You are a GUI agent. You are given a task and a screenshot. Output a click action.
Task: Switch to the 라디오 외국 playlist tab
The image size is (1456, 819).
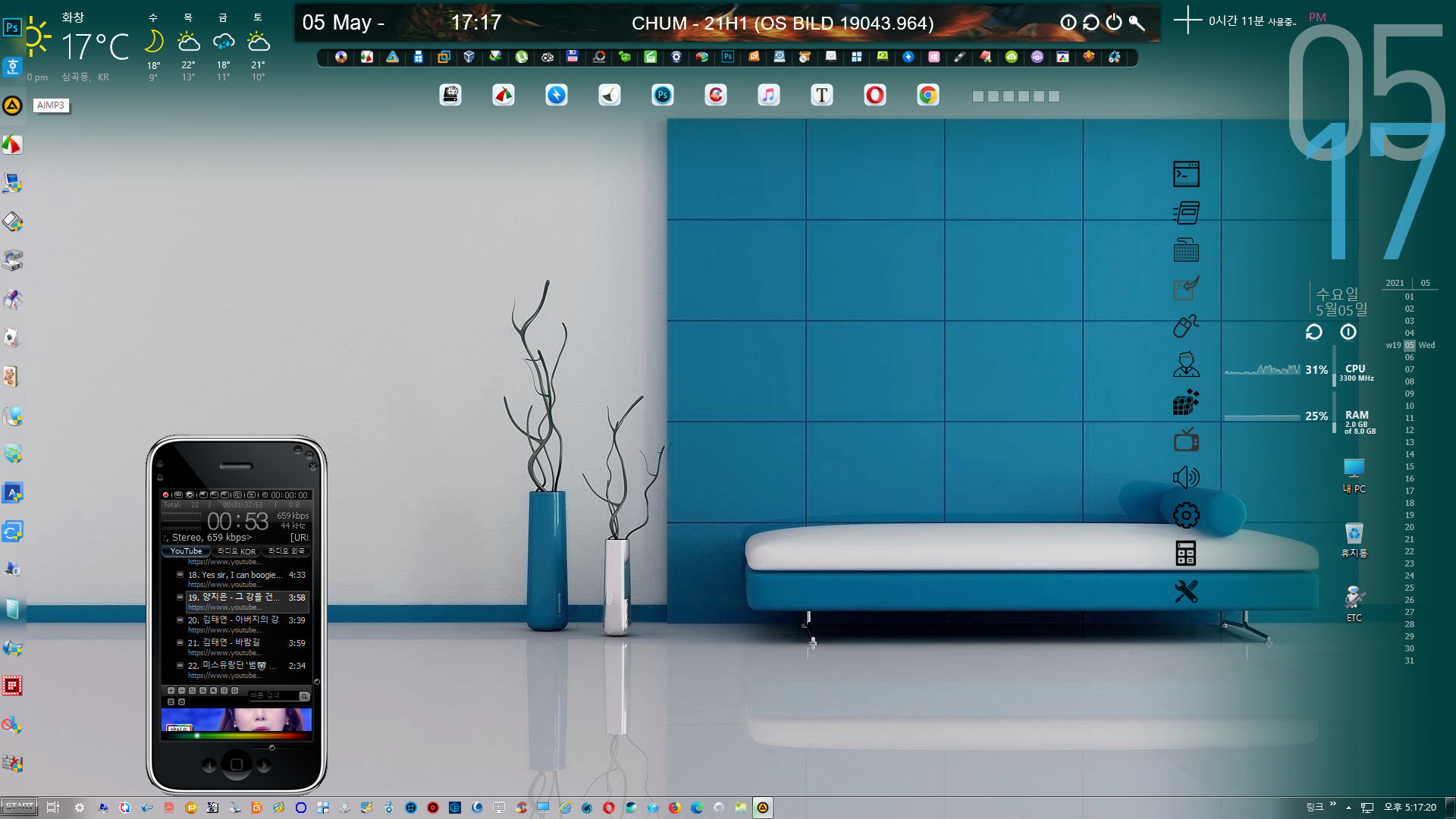(286, 551)
